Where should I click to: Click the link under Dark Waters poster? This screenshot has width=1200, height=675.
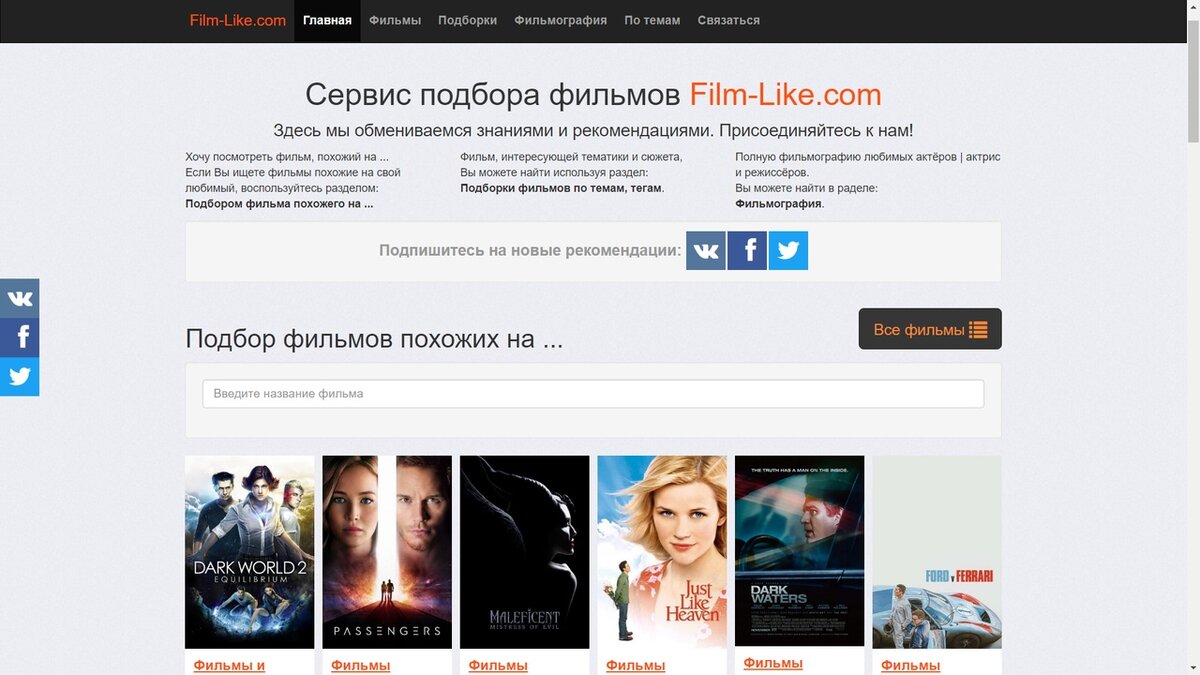[773, 663]
